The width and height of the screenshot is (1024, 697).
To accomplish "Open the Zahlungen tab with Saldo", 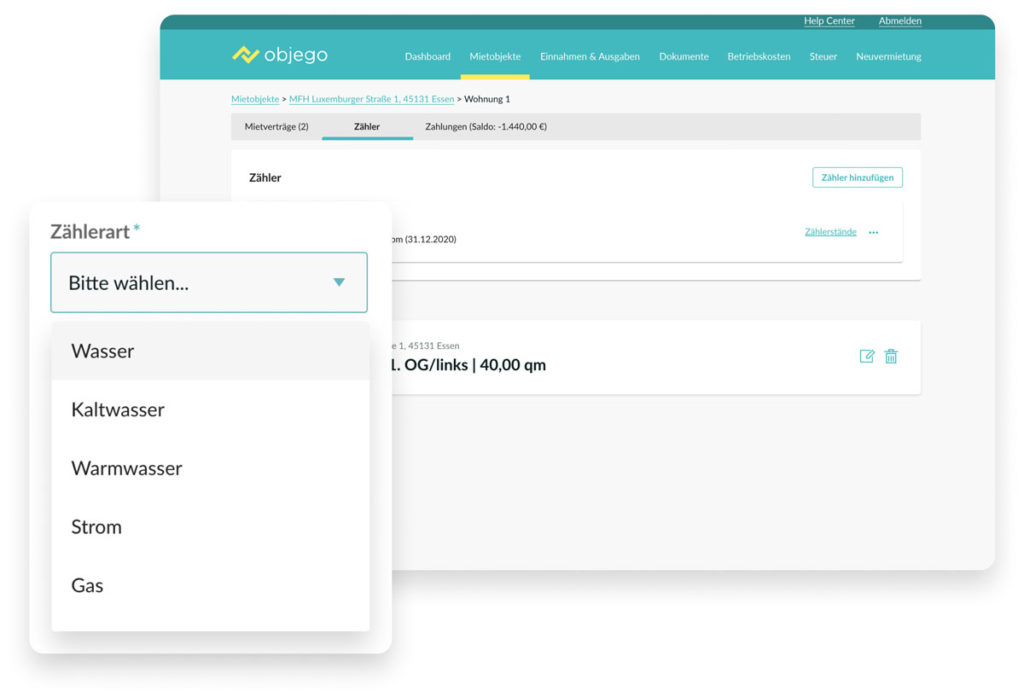I will coord(485,127).
